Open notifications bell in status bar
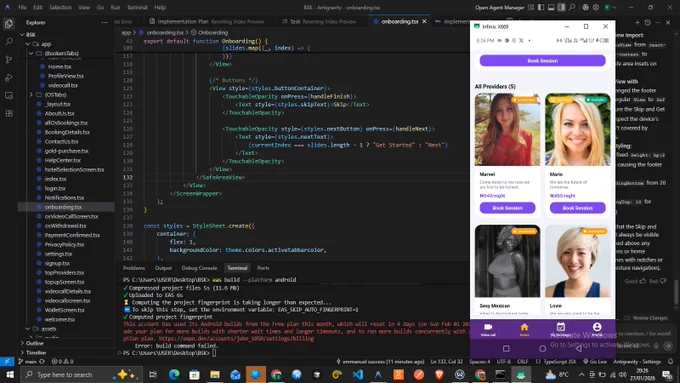The width and height of the screenshot is (680, 383). point(670,361)
